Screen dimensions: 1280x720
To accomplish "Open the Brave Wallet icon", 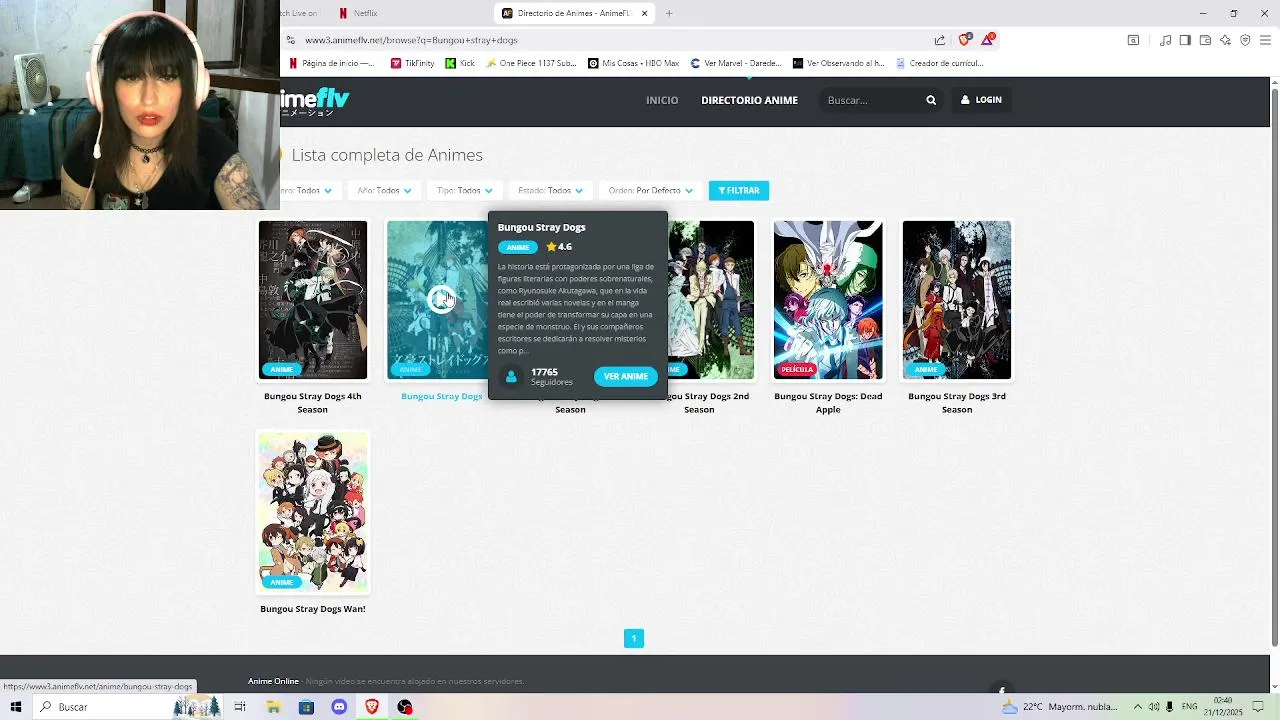I will [1205, 40].
